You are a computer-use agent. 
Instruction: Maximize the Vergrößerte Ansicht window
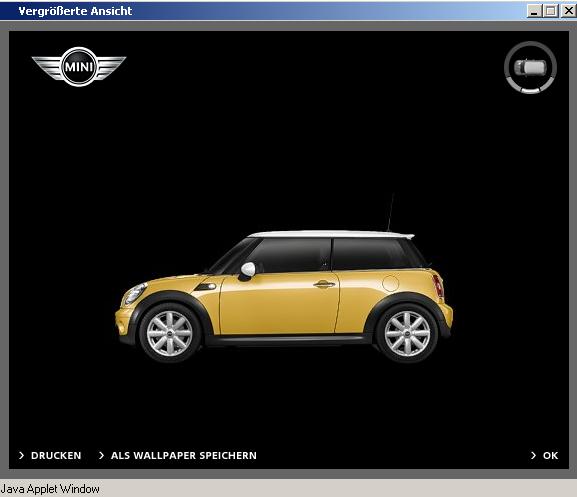point(551,11)
